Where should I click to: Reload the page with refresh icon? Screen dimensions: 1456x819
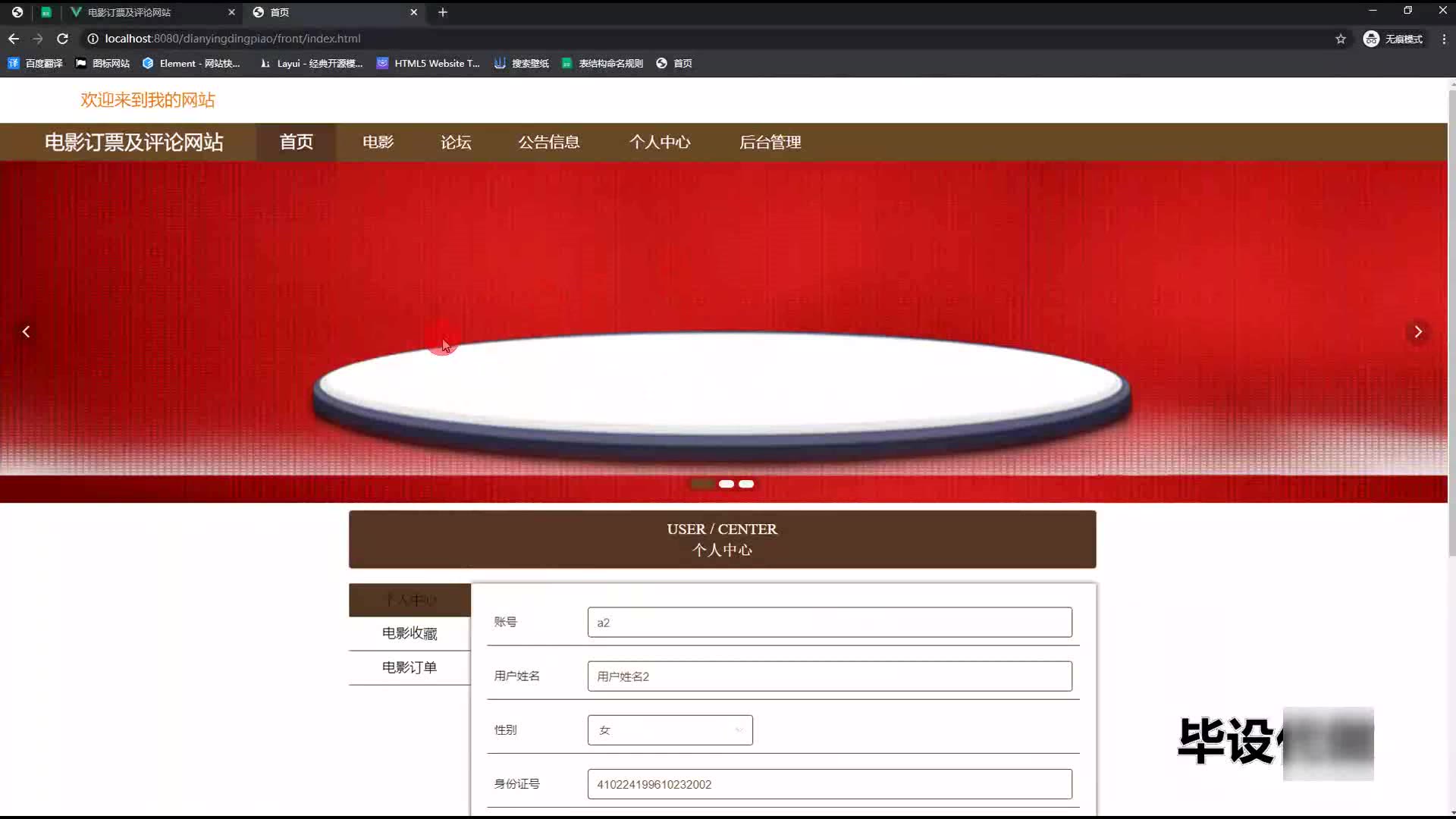tap(63, 39)
